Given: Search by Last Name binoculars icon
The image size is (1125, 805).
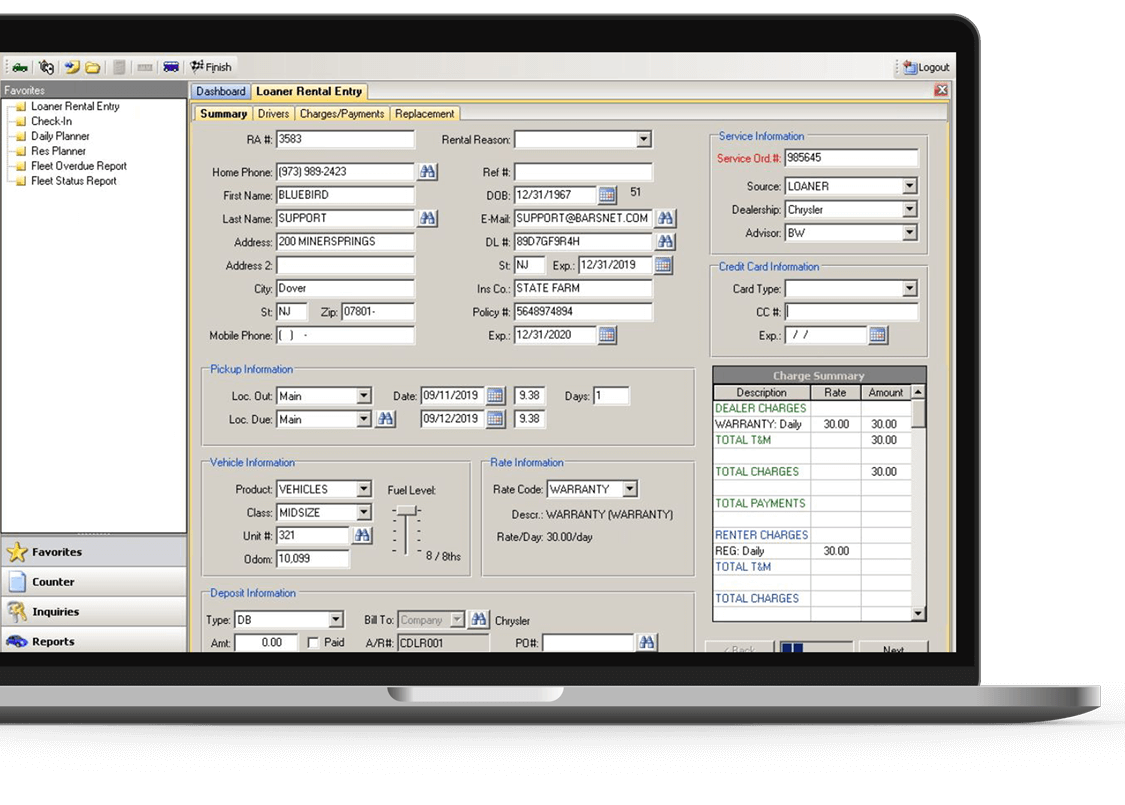Looking at the screenshot, I should click(428, 218).
